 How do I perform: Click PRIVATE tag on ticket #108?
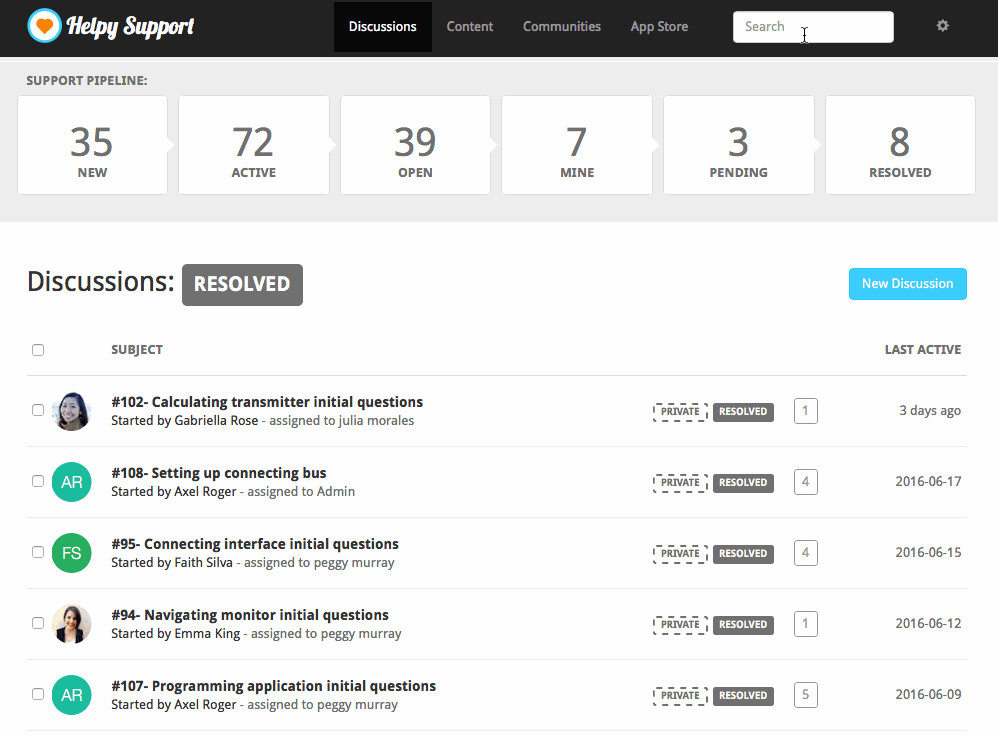pyautogui.click(x=680, y=482)
